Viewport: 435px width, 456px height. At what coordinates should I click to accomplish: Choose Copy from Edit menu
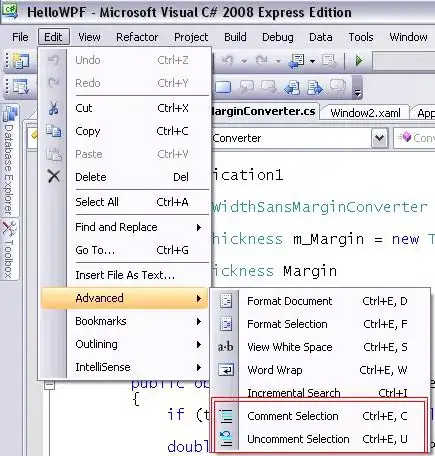[x=125, y=131]
